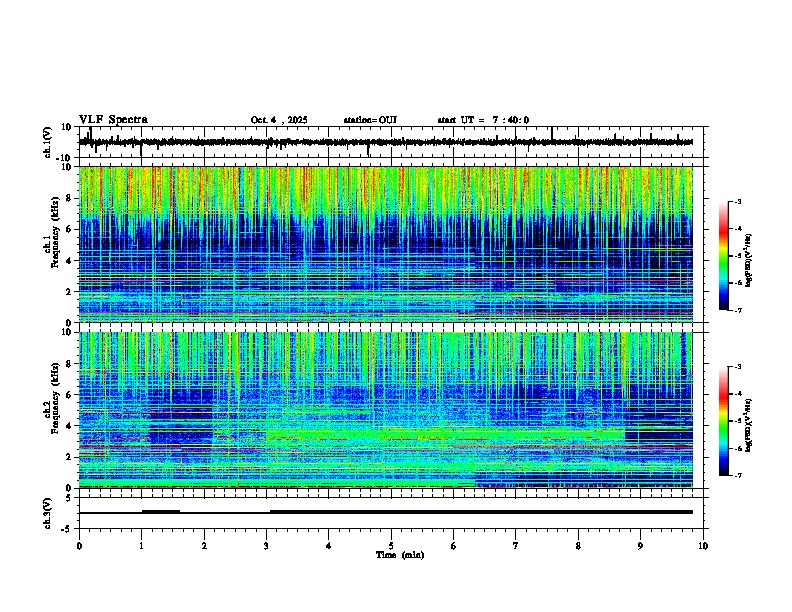Click the time axis tick label "10"
This screenshot has height=612, width=792.
pyautogui.click(x=703, y=546)
